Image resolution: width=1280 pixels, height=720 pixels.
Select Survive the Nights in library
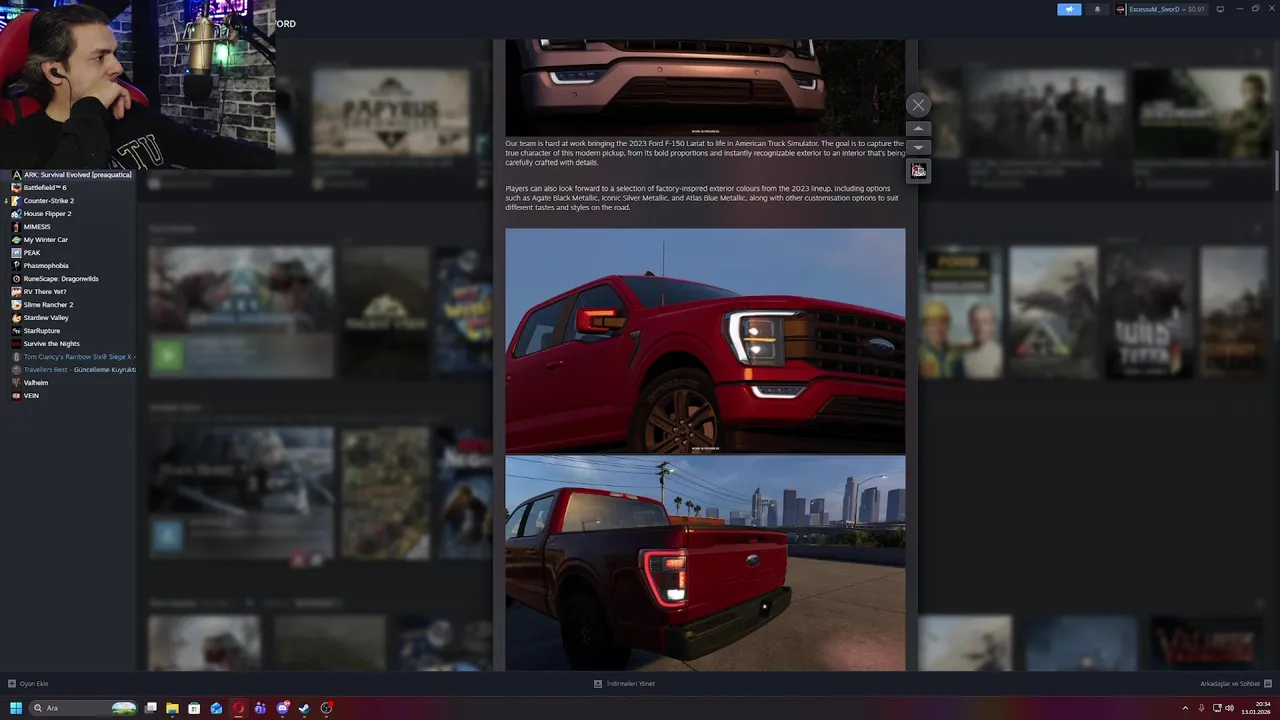pyautogui.click(x=51, y=343)
